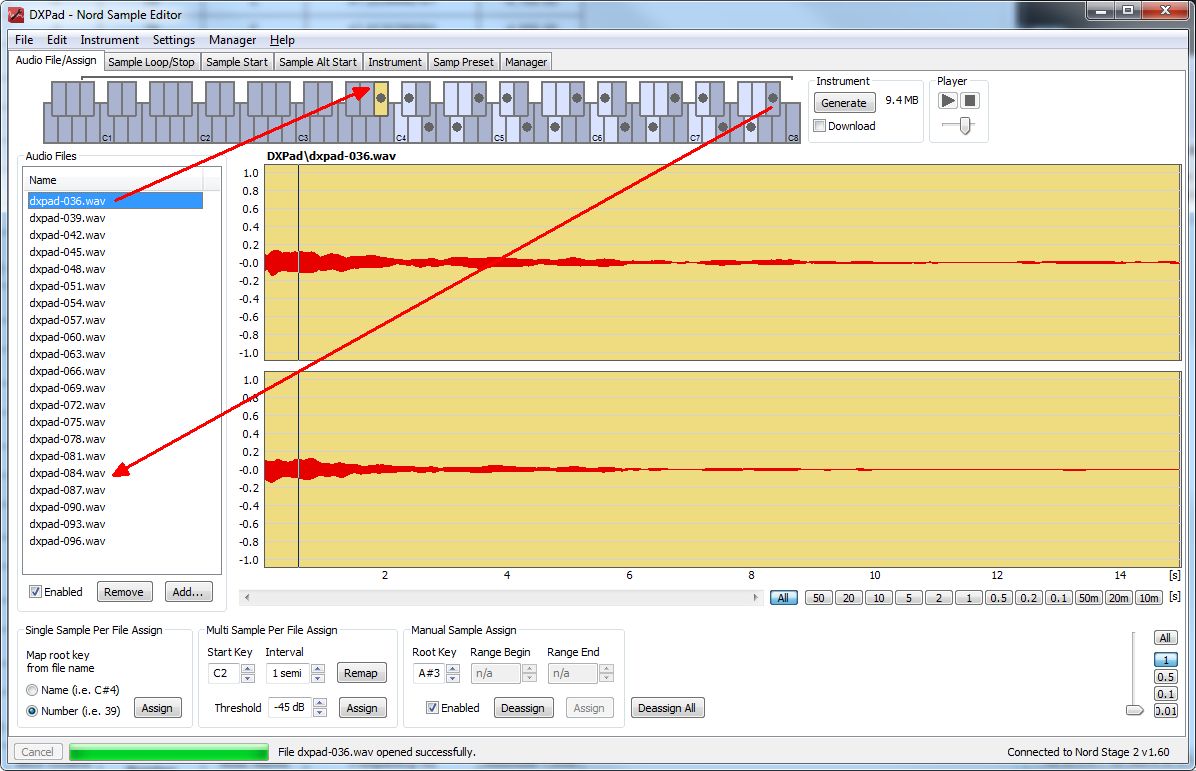Open the Instrument menu
Screen dimensions: 1196x771
coord(109,40)
